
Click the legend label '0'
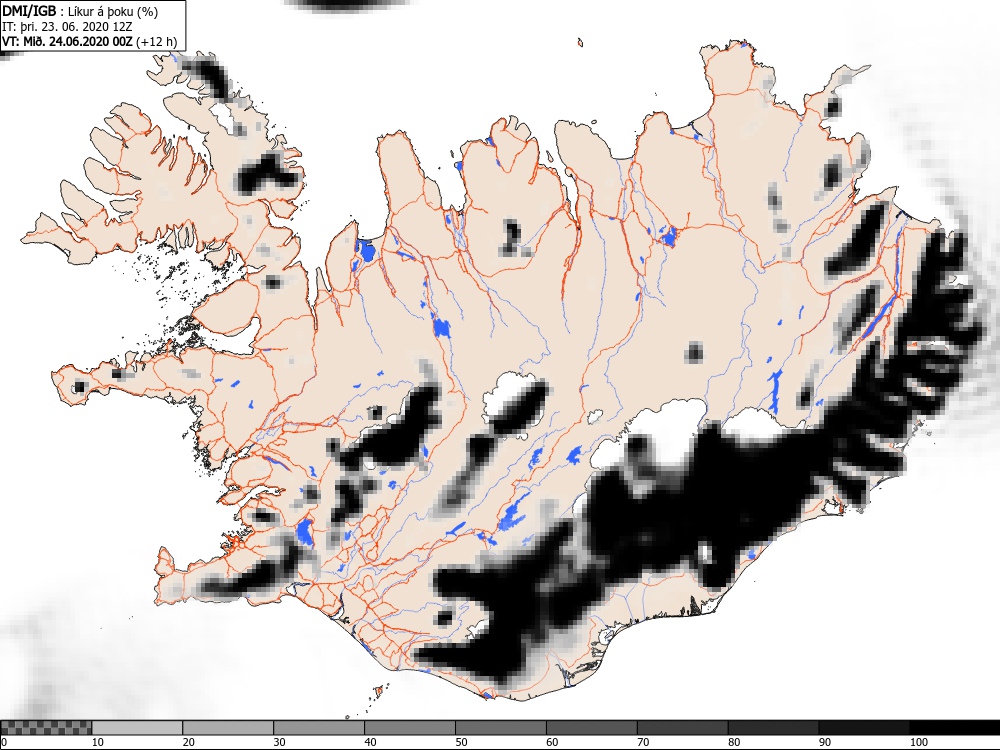click(x=4, y=742)
